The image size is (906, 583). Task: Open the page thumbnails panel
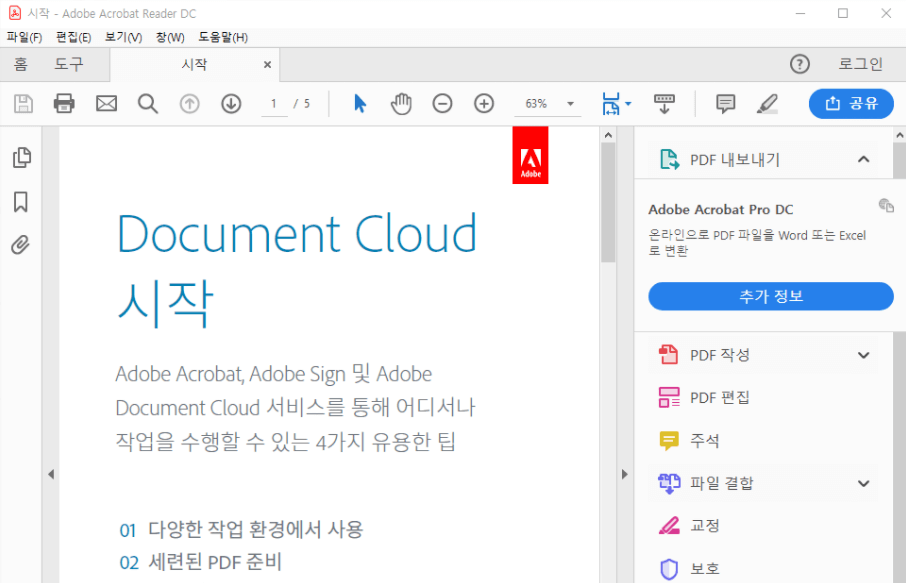click(21, 157)
